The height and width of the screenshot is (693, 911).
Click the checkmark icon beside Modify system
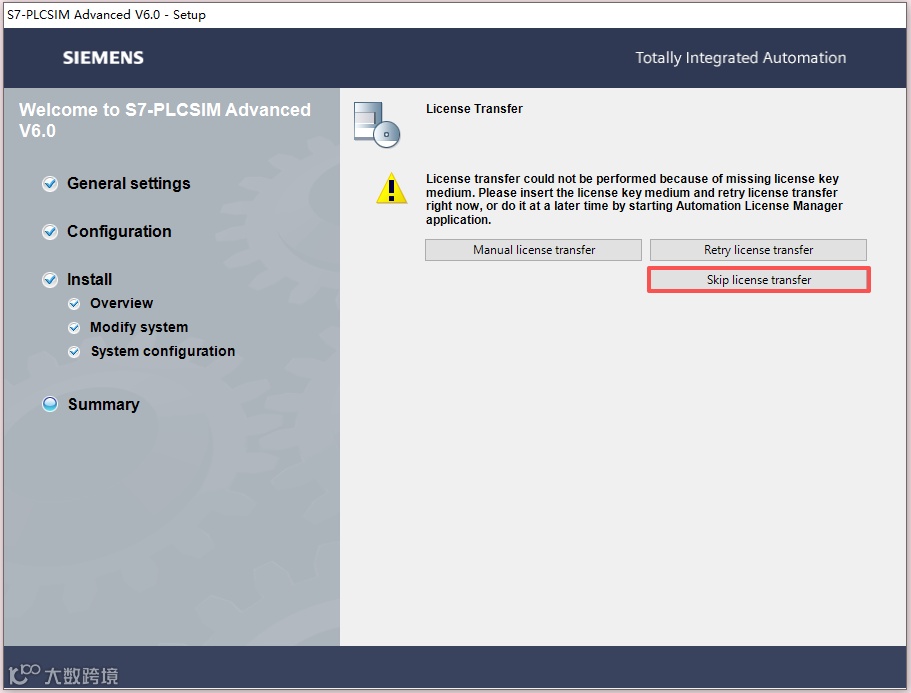point(74,328)
